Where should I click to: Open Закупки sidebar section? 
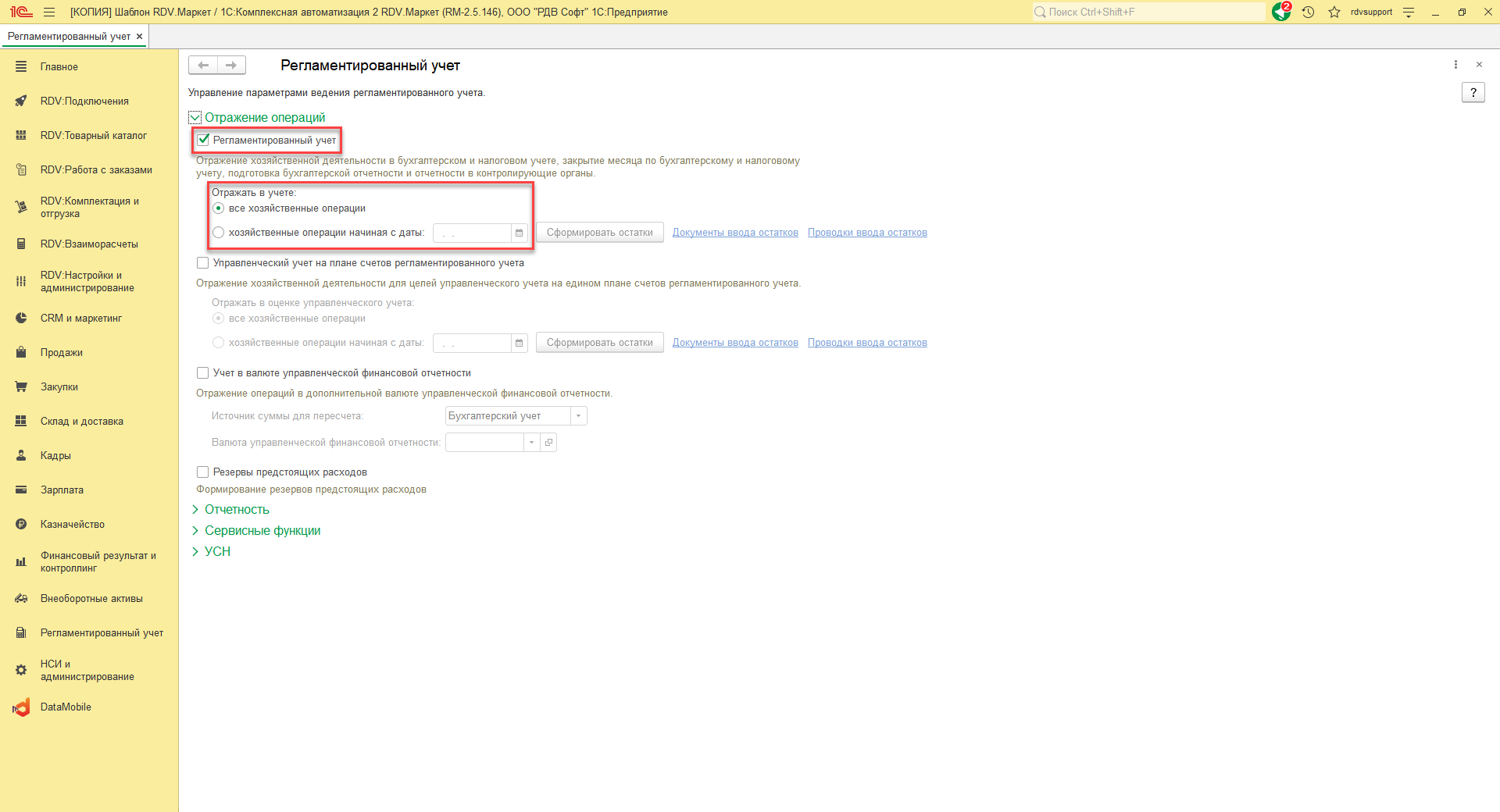[x=59, y=387]
